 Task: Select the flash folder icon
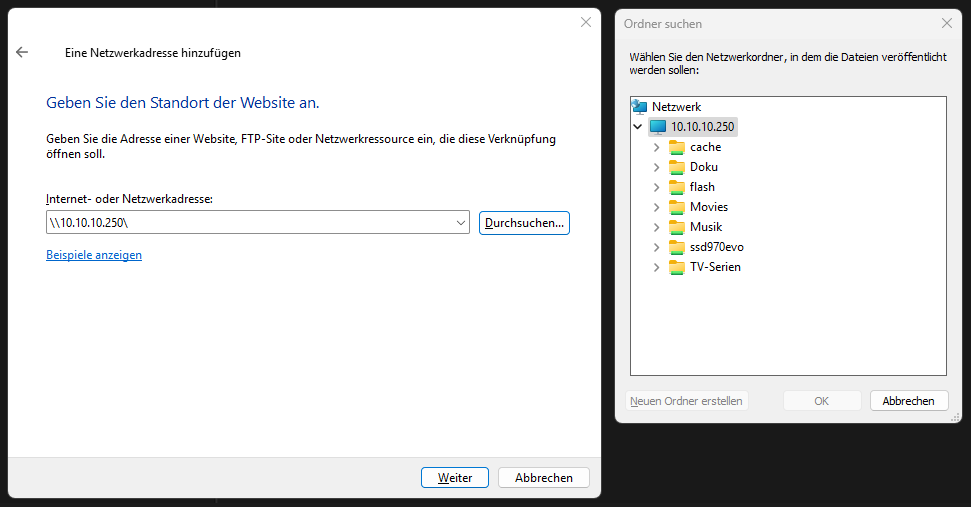677,187
